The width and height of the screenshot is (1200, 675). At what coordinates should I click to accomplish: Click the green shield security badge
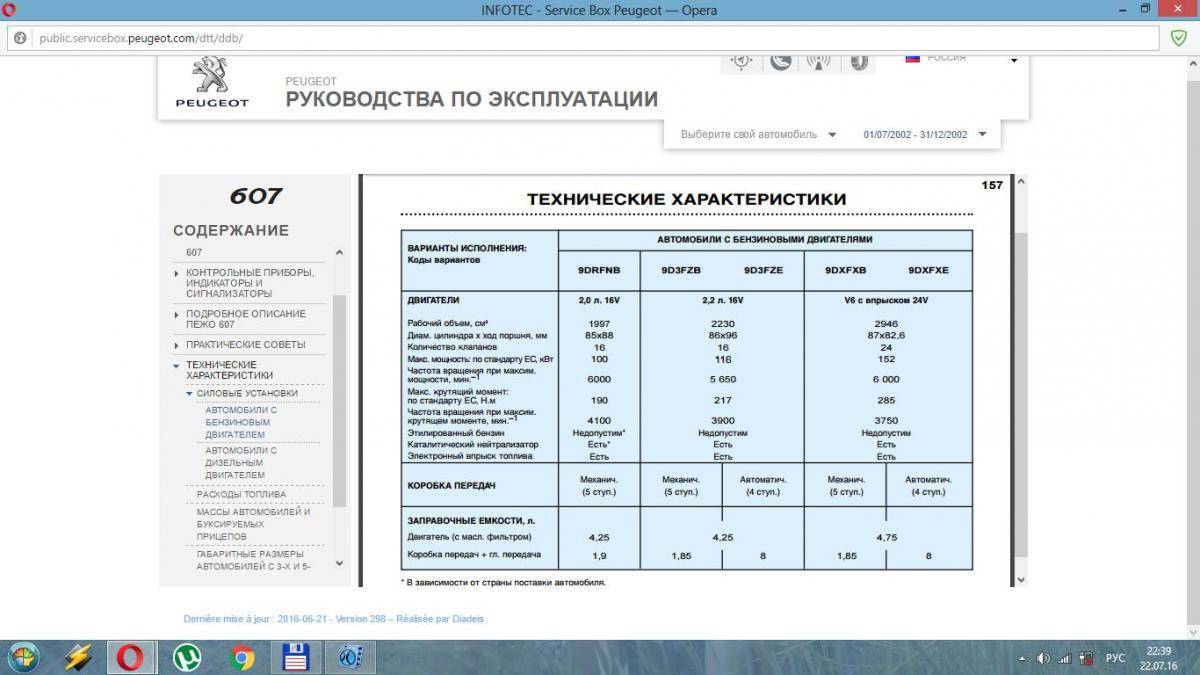(x=1179, y=38)
